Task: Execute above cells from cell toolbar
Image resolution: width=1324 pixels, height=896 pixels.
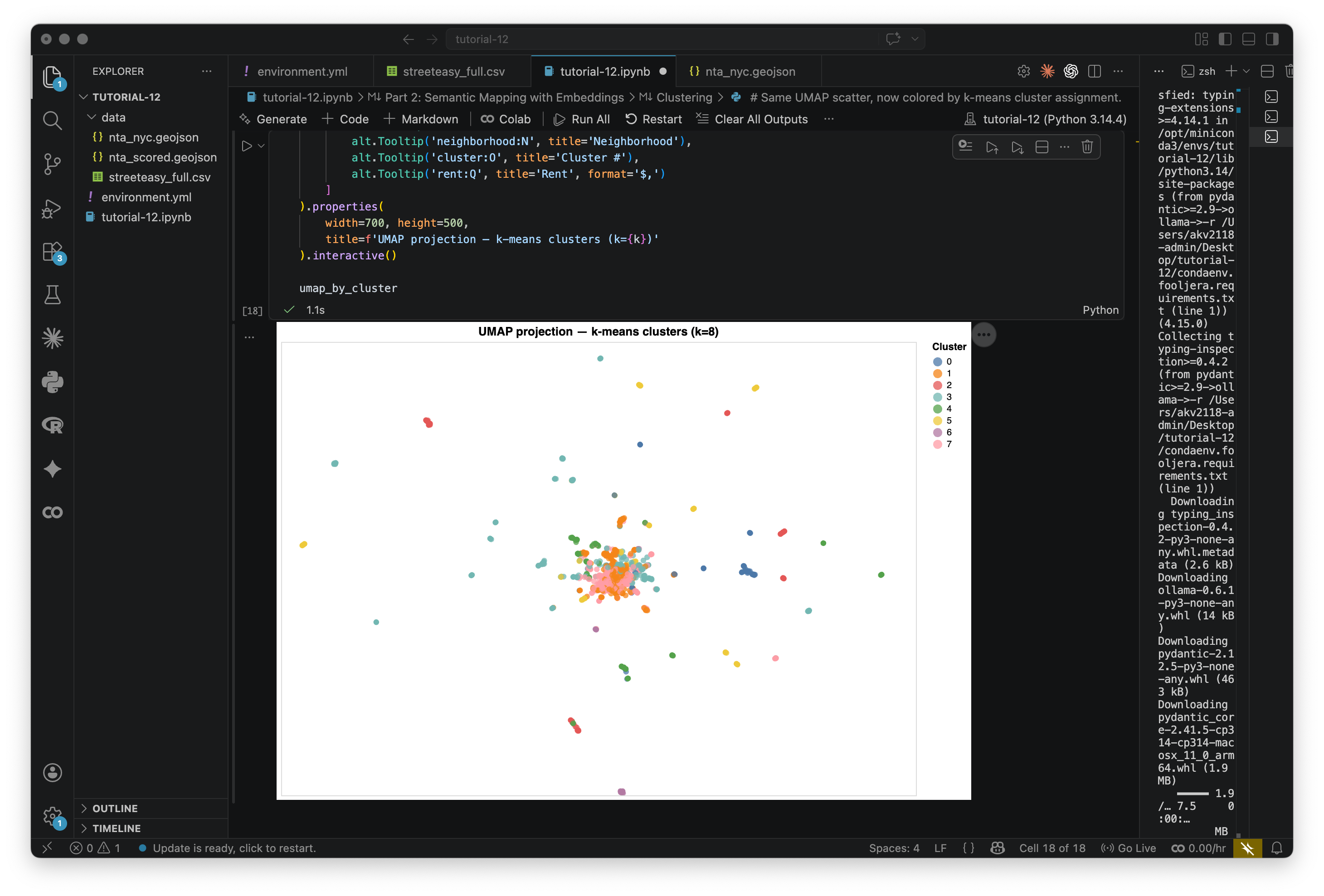Action: (992, 147)
